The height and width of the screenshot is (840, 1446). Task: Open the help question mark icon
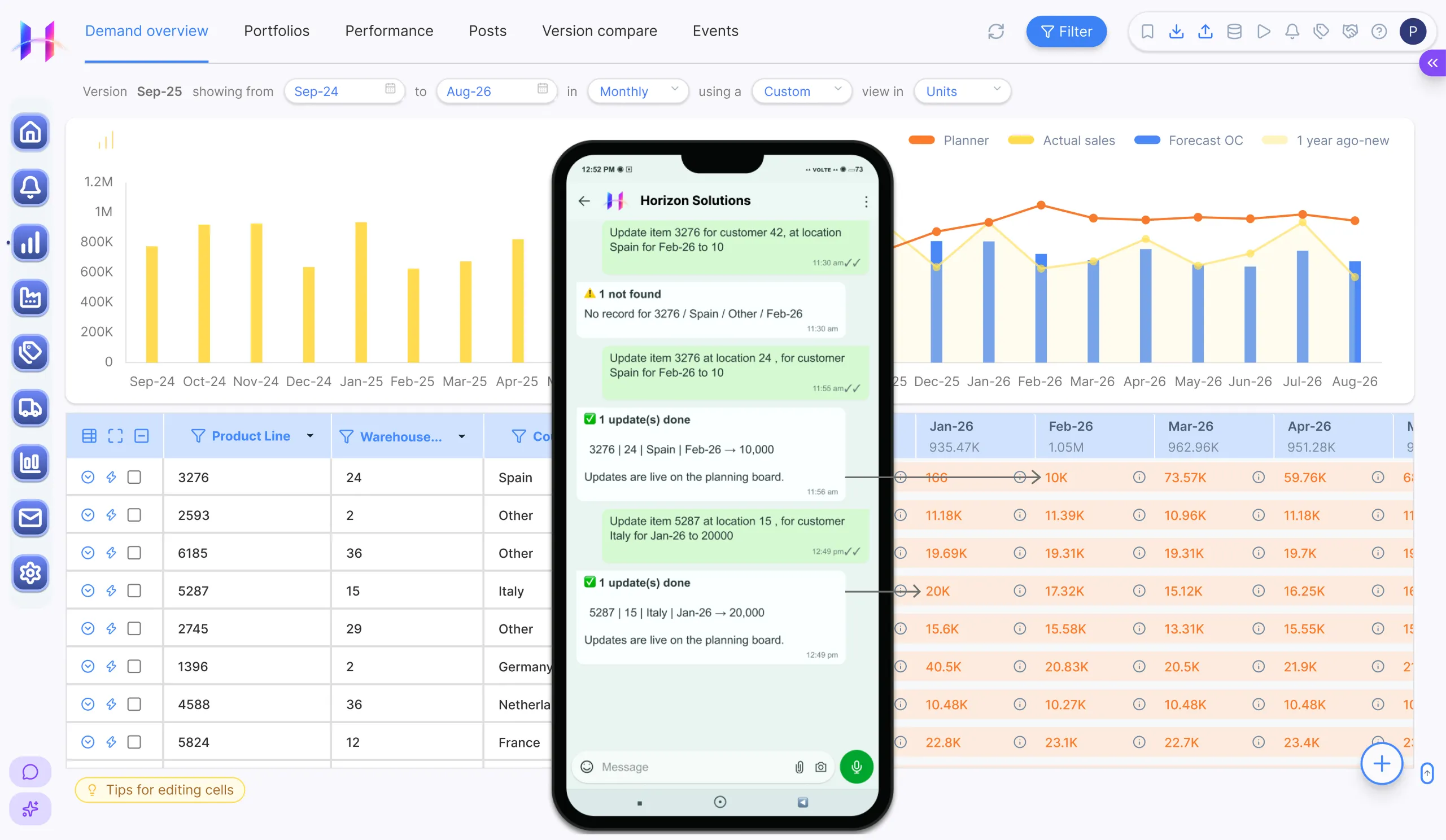(1379, 32)
